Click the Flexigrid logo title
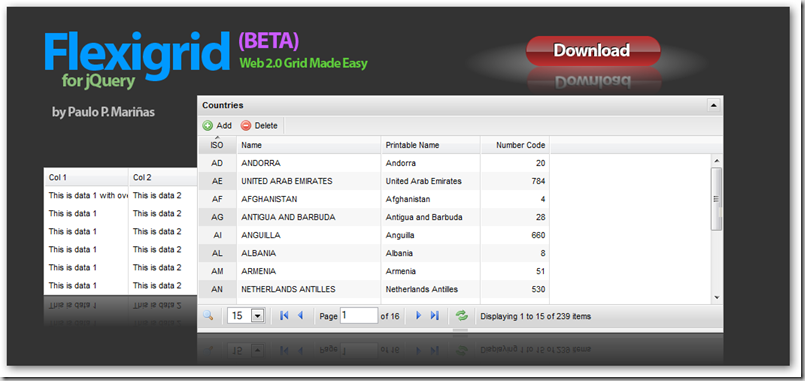The width and height of the screenshot is (805, 381). point(137,55)
